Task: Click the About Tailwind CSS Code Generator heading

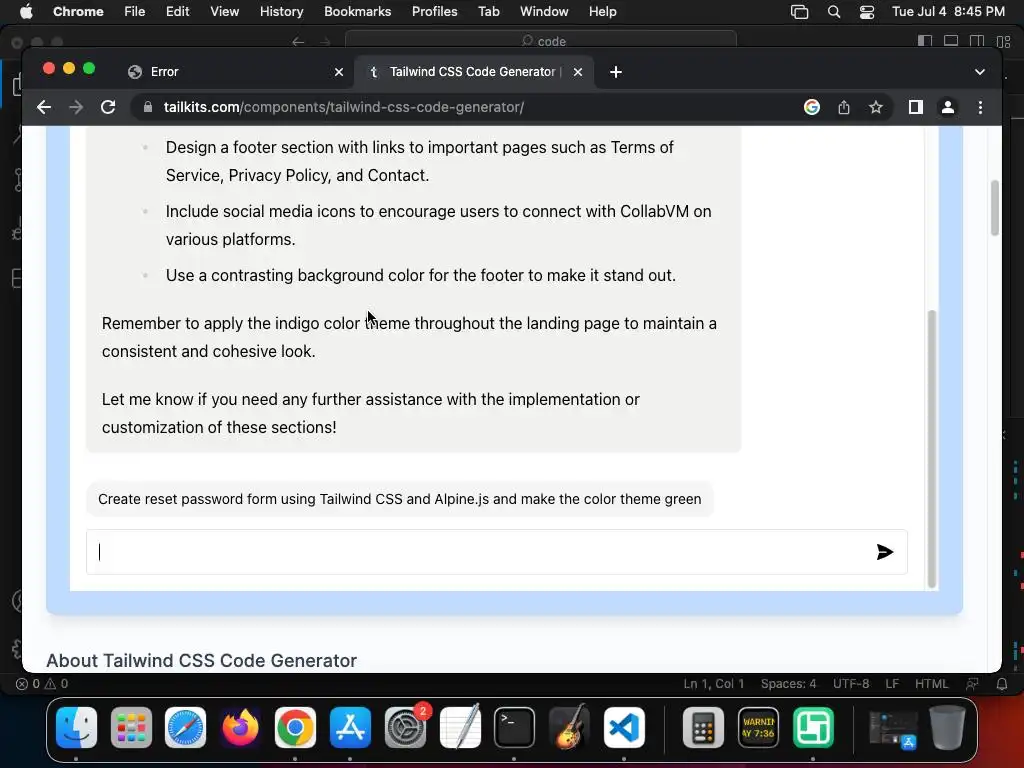Action: pos(201,660)
